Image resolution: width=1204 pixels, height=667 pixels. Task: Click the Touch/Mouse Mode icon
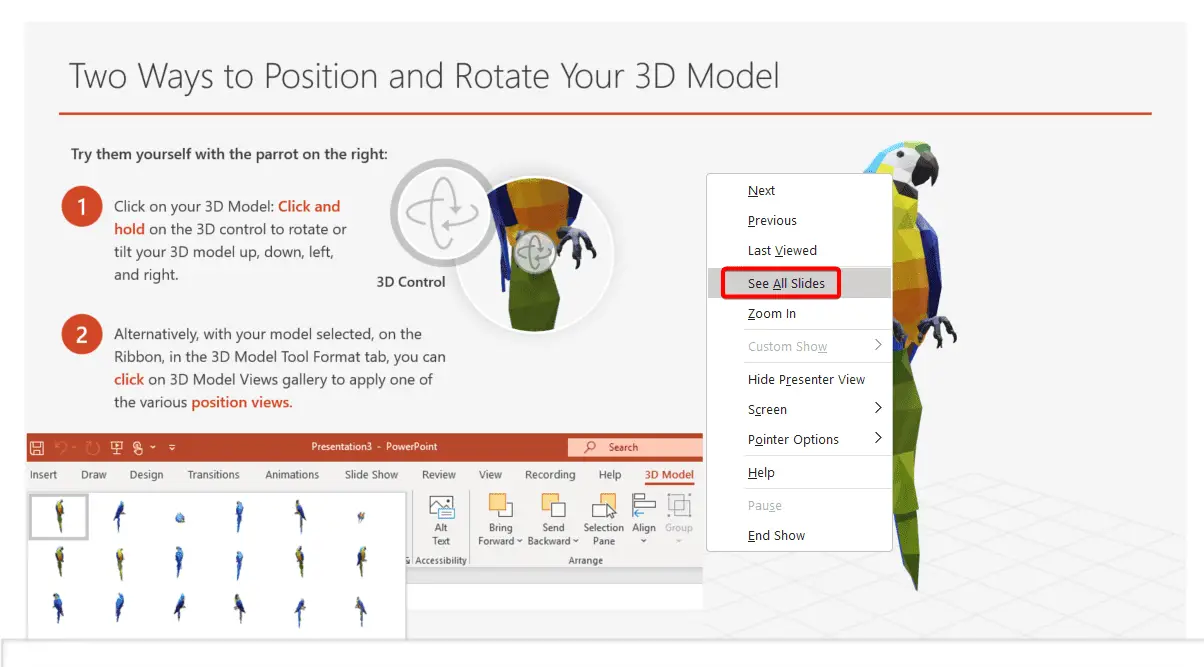(139, 447)
